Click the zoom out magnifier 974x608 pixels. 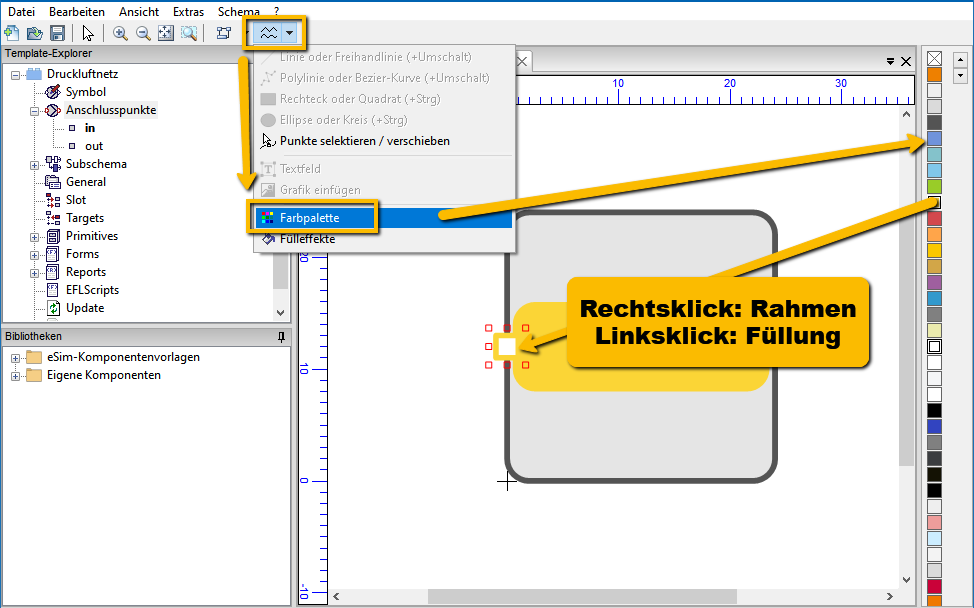coord(143,33)
